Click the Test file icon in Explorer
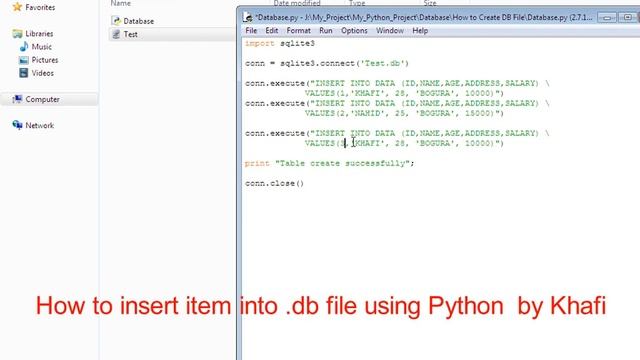The image size is (640, 360). coord(116,34)
